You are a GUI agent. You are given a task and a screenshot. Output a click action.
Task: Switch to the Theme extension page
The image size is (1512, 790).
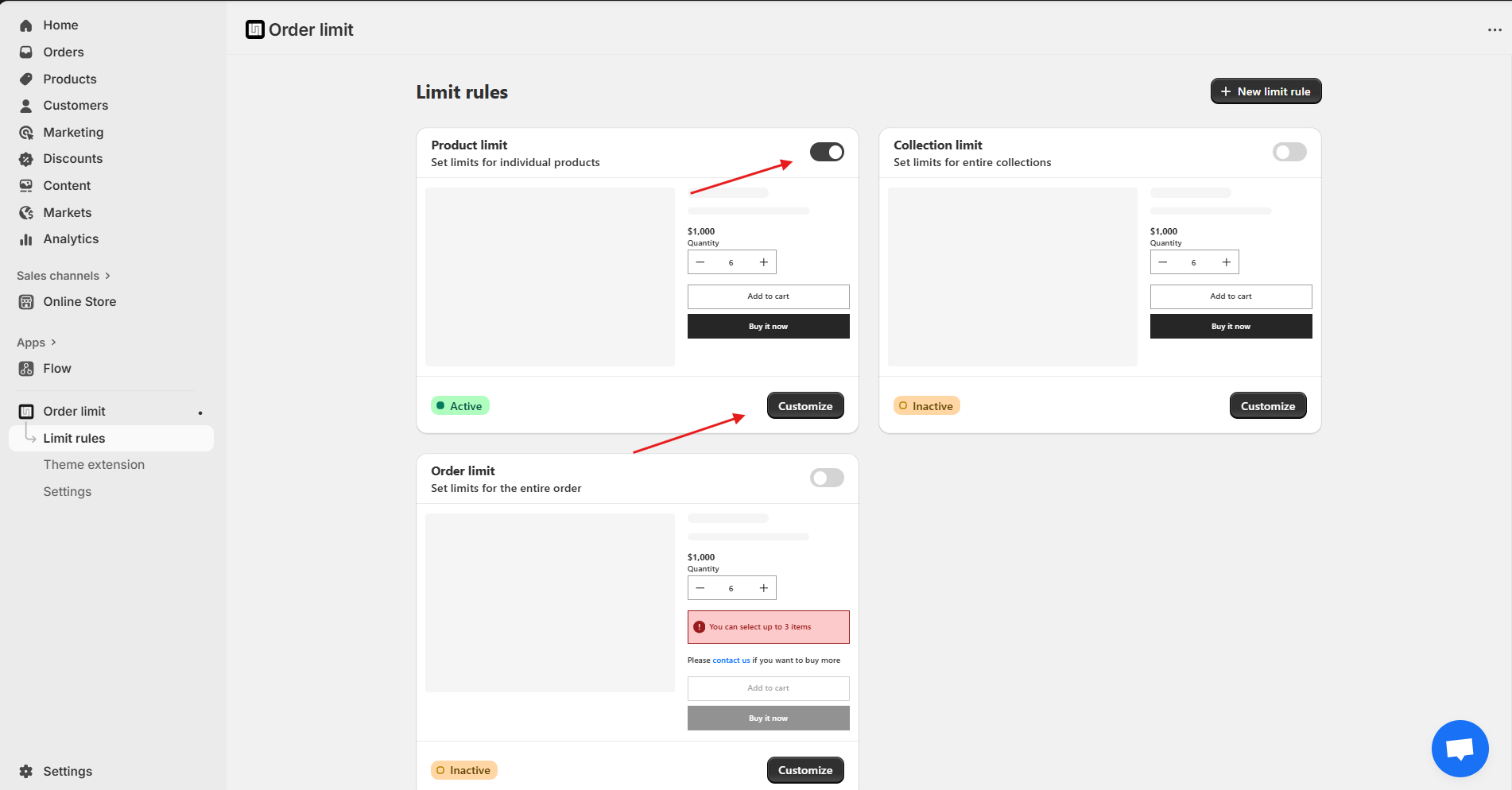pos(94,464)
